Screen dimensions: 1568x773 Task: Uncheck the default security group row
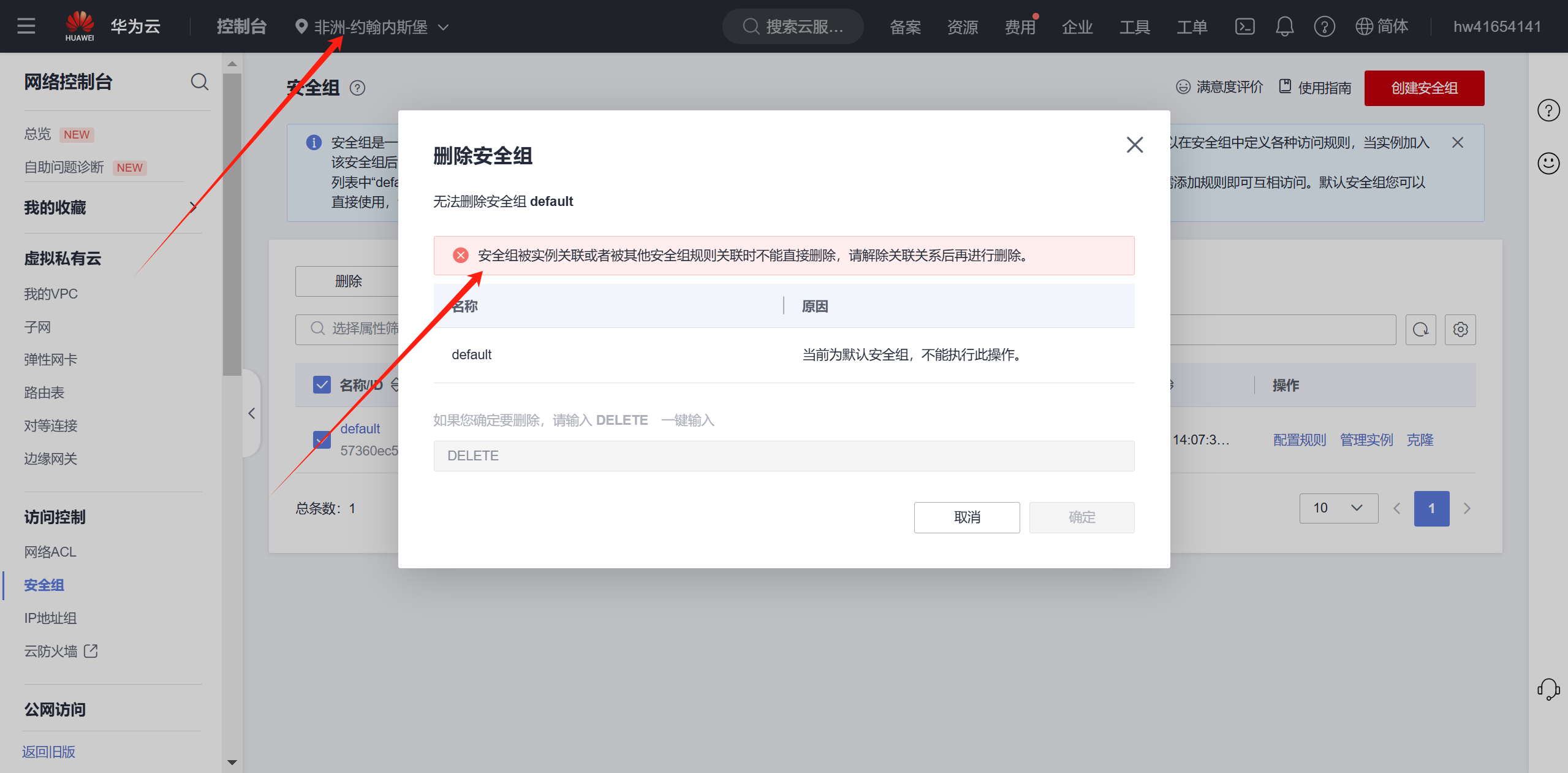tap(322, 440)
